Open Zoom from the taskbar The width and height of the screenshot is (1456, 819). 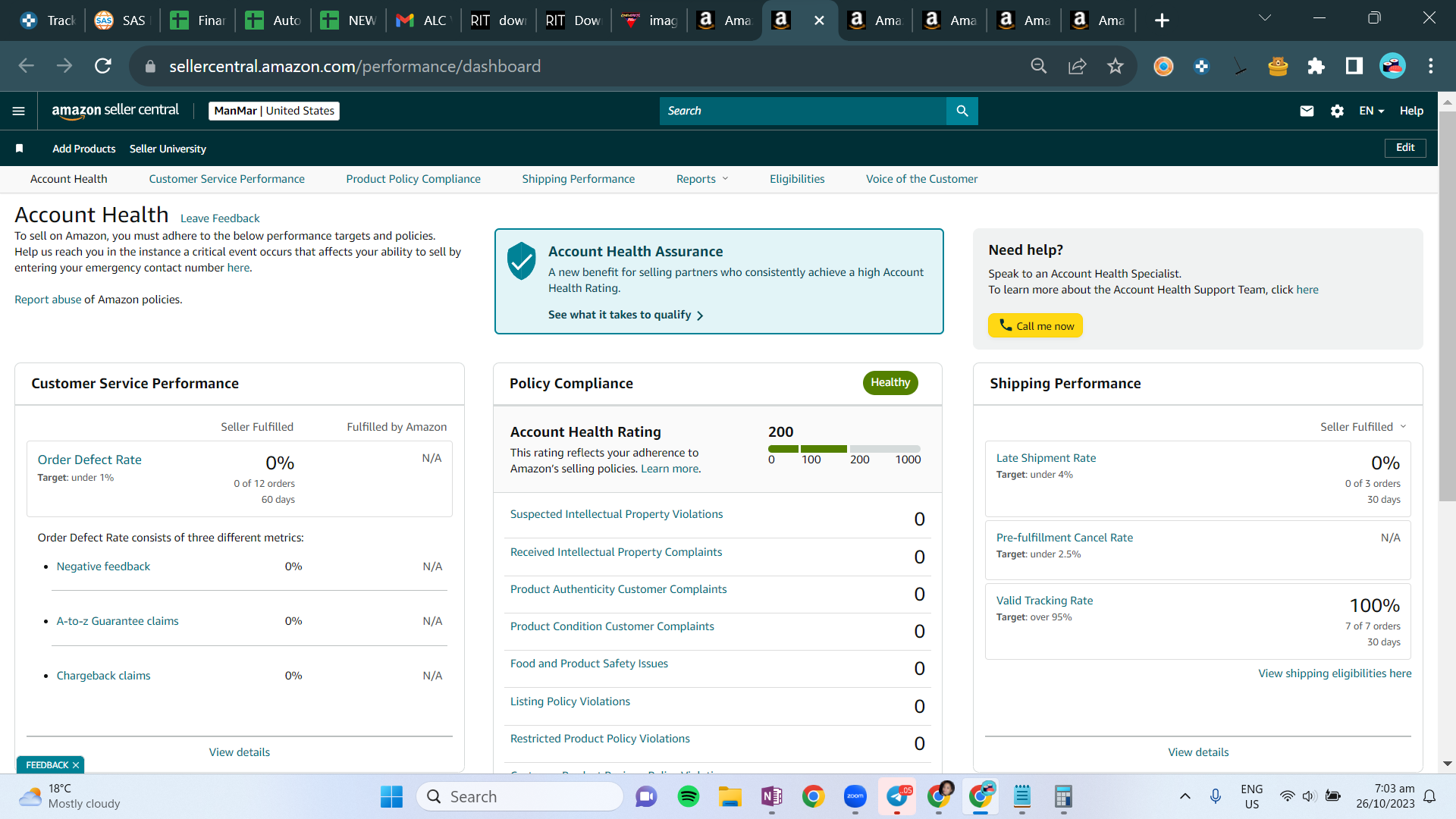pyautogui.click(x=855, y=796)
